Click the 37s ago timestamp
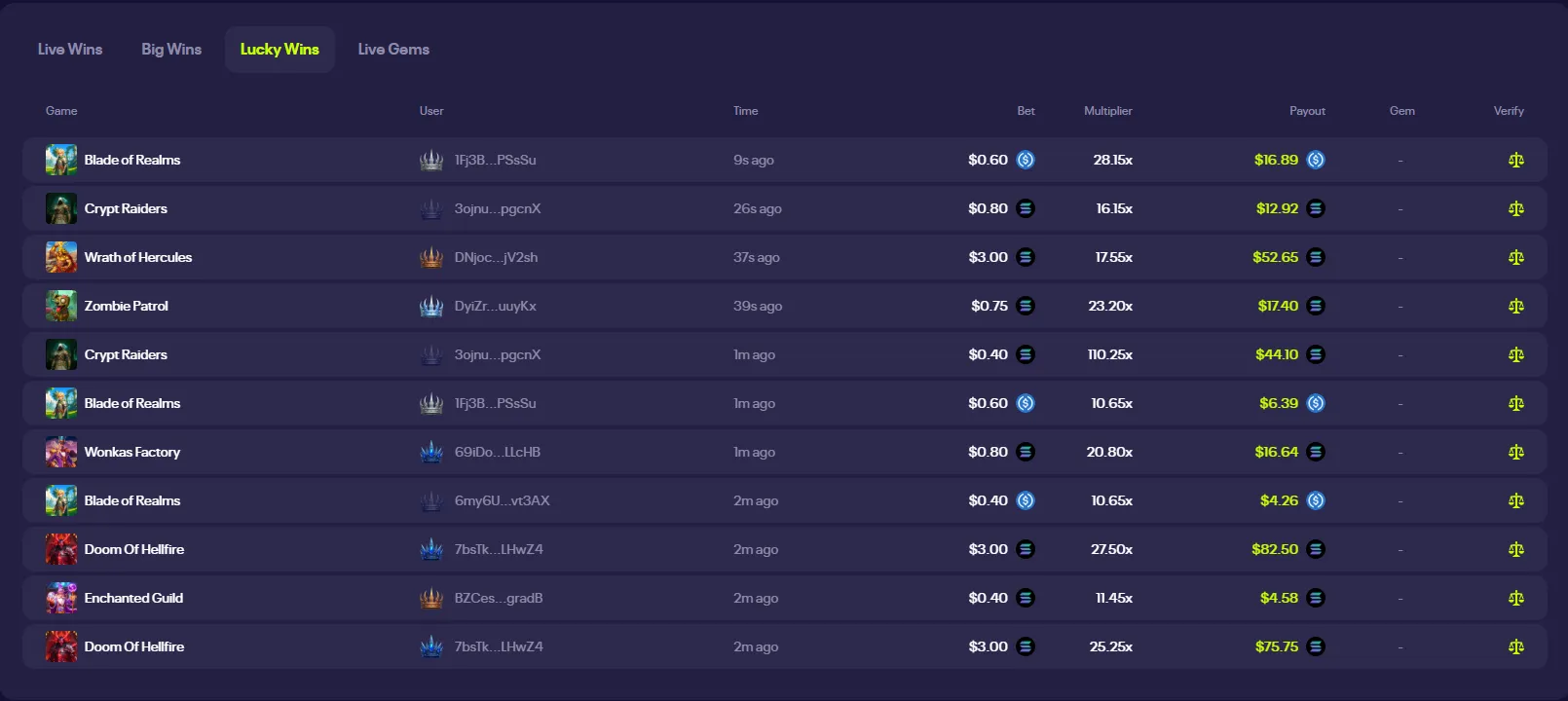This screenshot has width=1568, height=701. [x=757, y=257]
